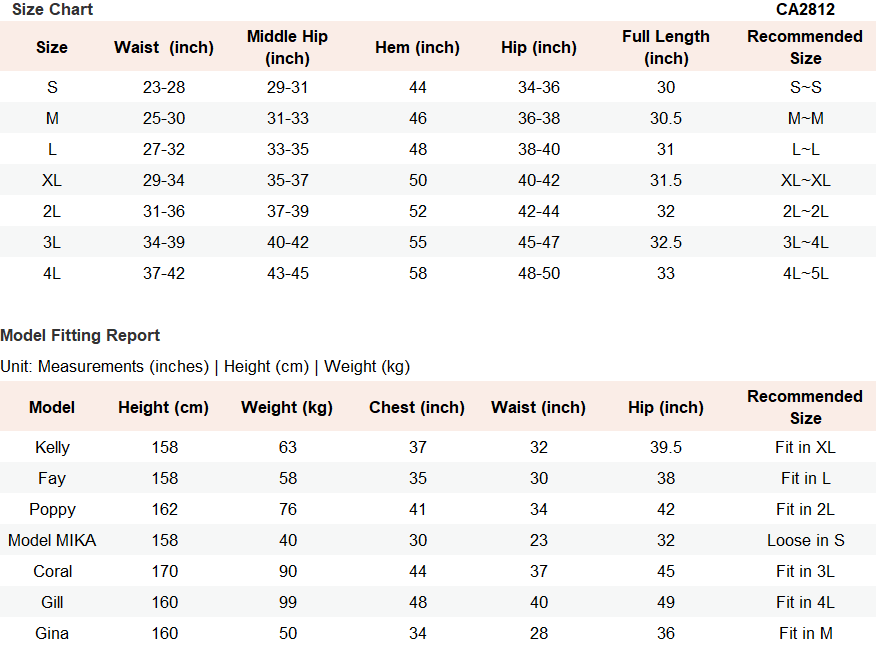This screenshot has height=653, width=876.
Task: Select the Waist (inch) column header
Action: pos(164,47)
